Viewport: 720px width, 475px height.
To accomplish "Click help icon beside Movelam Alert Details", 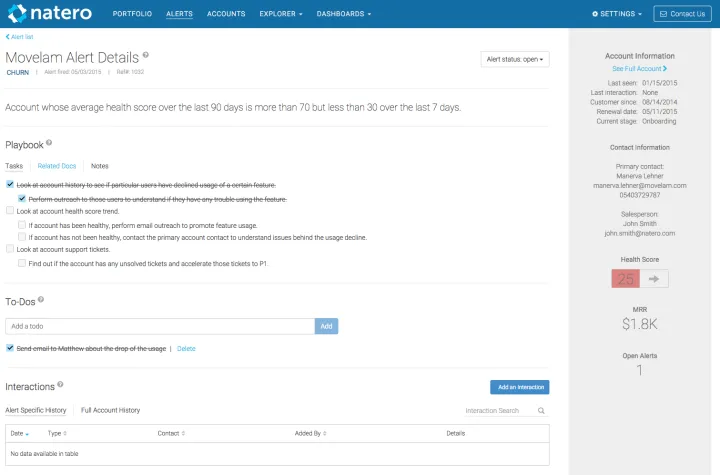I will (146, 56).
